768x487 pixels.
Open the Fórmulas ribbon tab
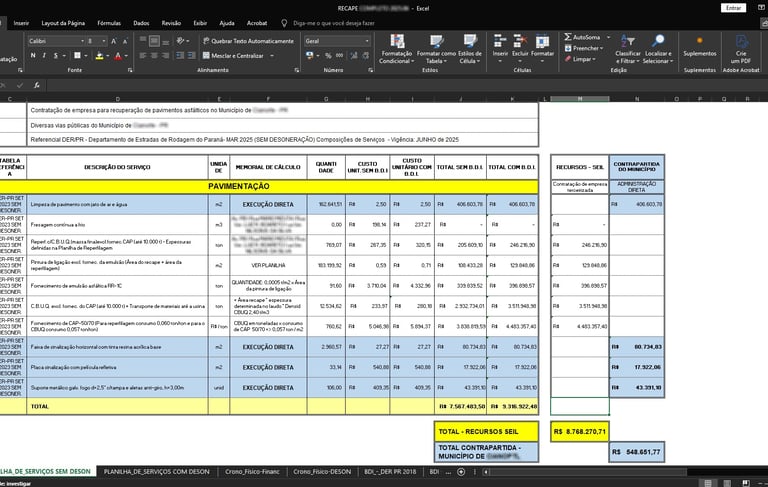[109, 22]
